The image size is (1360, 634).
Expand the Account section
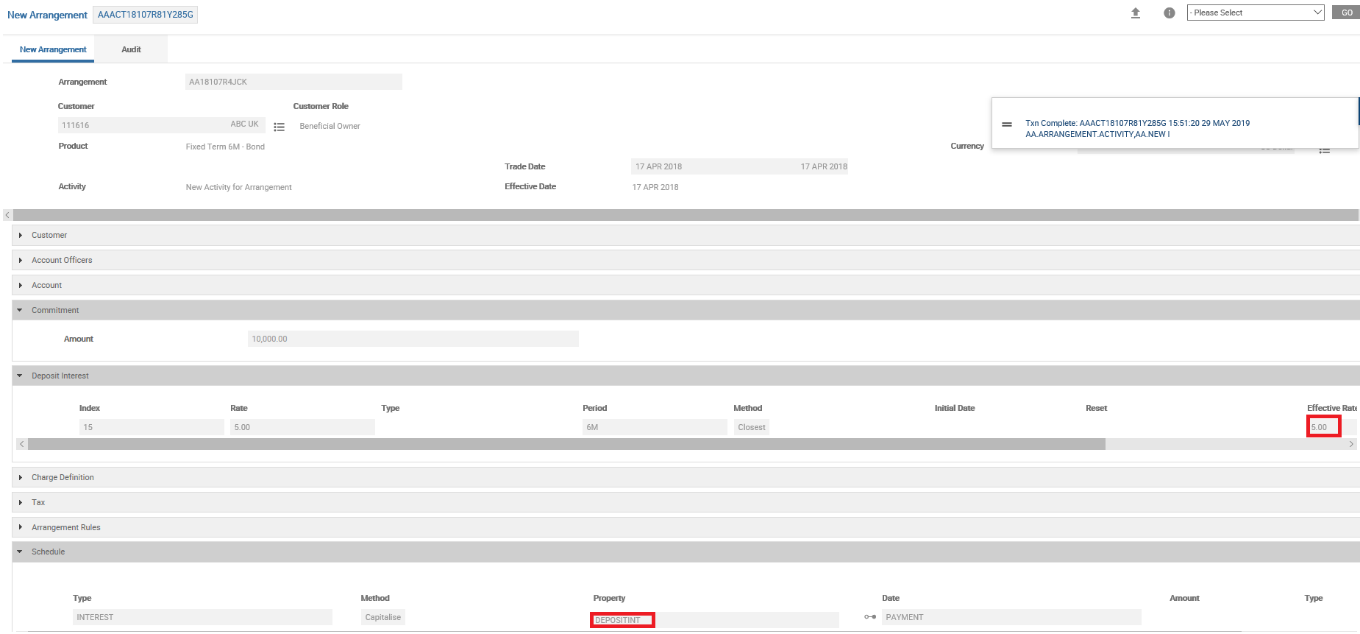pos(46,285)
